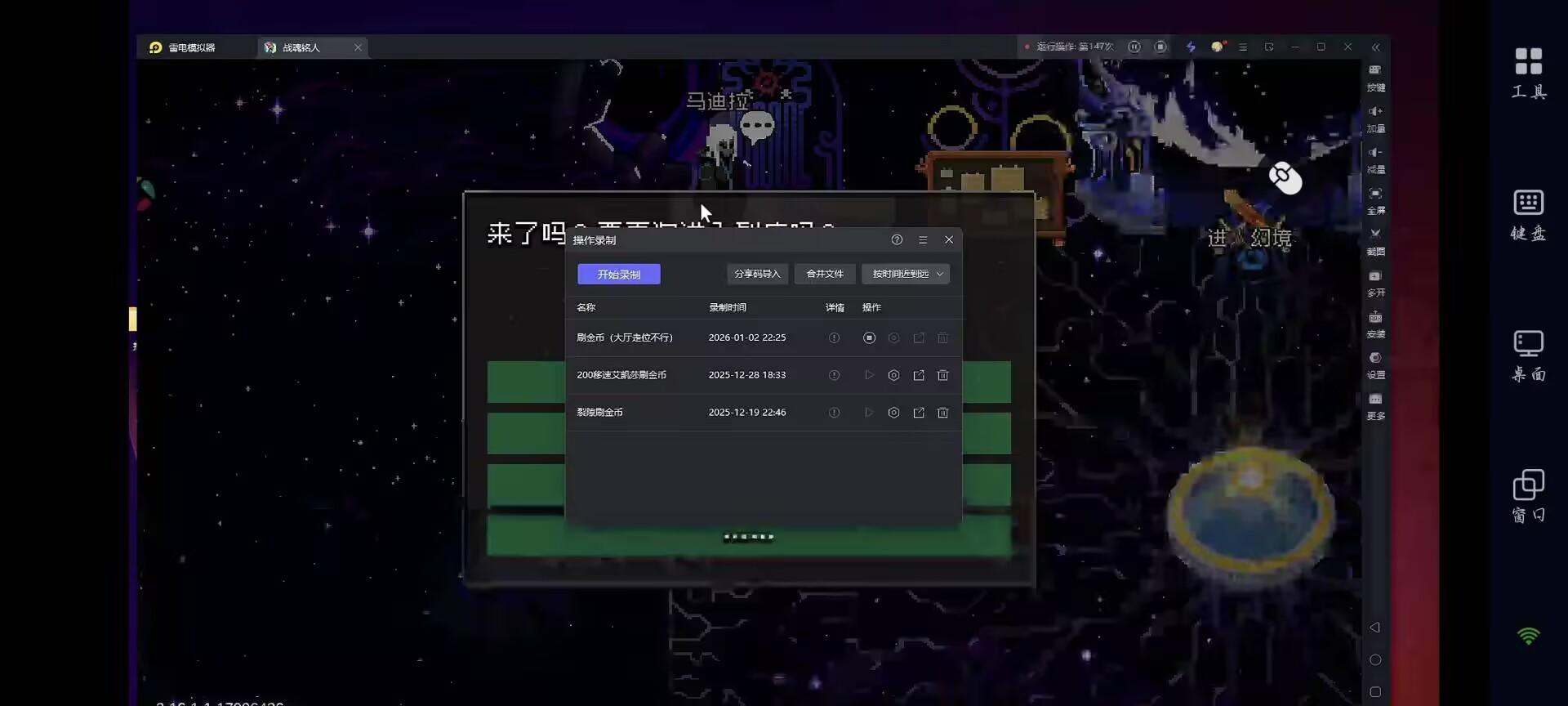Delete the 裂隙刷金币 recording

[943, 413]
